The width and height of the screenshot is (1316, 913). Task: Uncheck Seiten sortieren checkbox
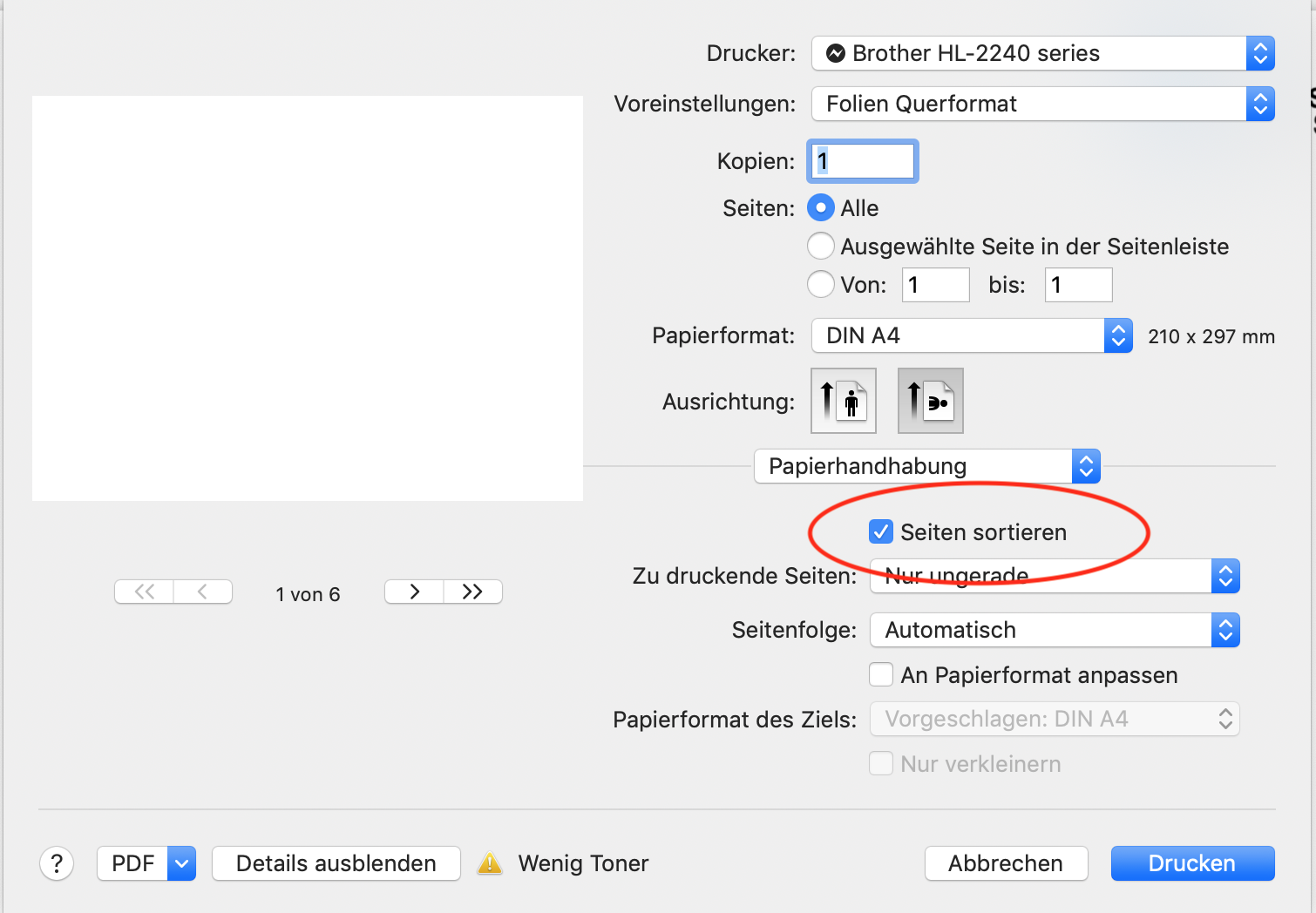[x=881, y=531]
